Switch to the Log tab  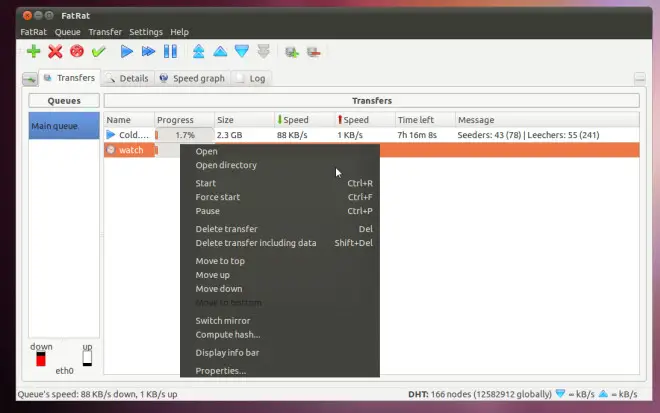pos(251,78)
